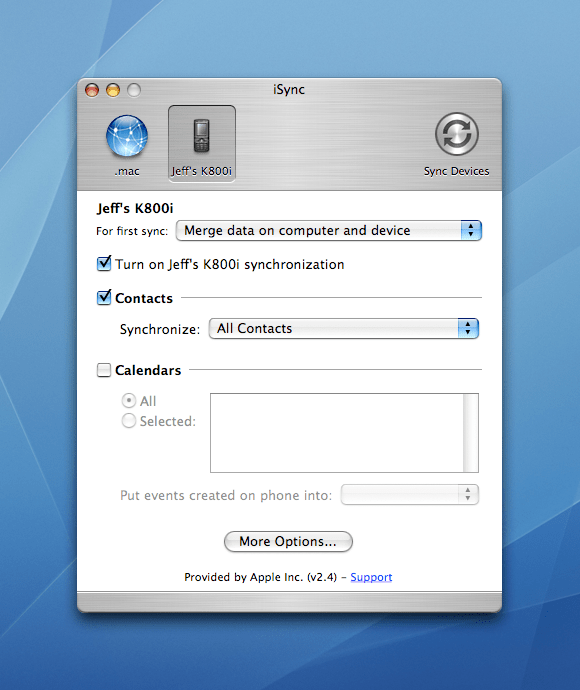Click the Jeff's K800i heading text
580x690 pixels.
click(x=135, y=208)
